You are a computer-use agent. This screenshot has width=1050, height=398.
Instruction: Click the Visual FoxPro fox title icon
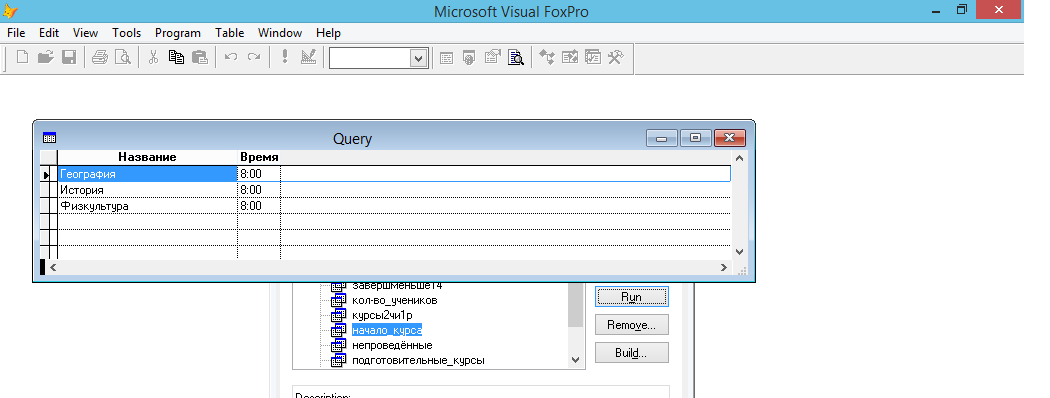click(10, 11)
